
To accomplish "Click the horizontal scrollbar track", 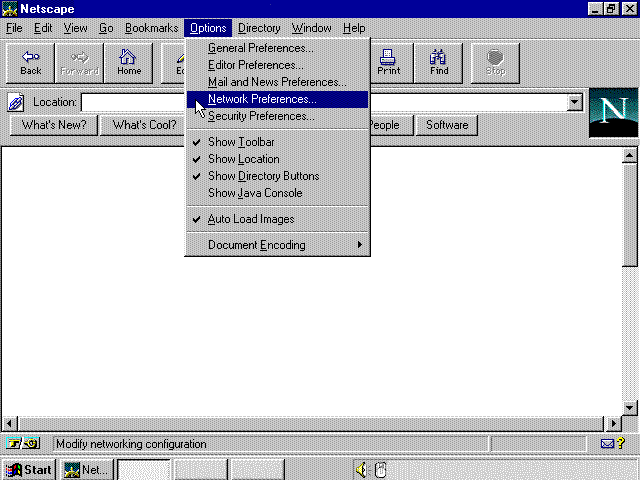I will 311,423.
